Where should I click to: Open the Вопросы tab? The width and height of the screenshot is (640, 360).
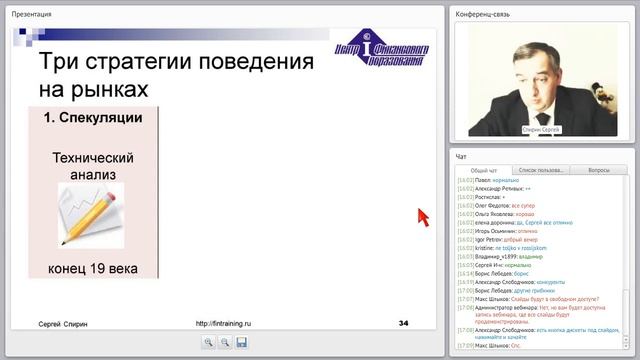click(x=598, y=170)
